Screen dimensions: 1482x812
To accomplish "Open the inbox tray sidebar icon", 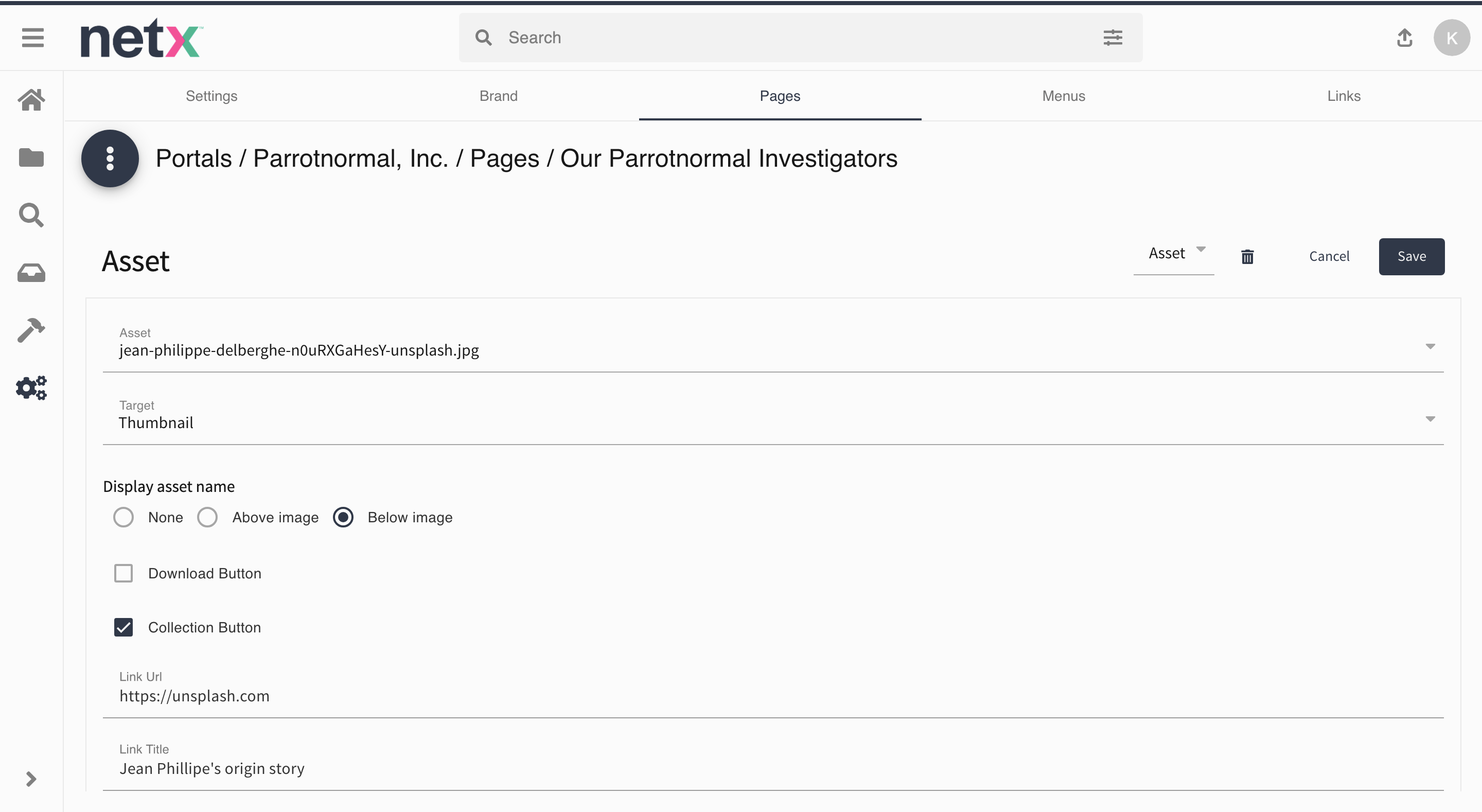I will tap(31, 273).
